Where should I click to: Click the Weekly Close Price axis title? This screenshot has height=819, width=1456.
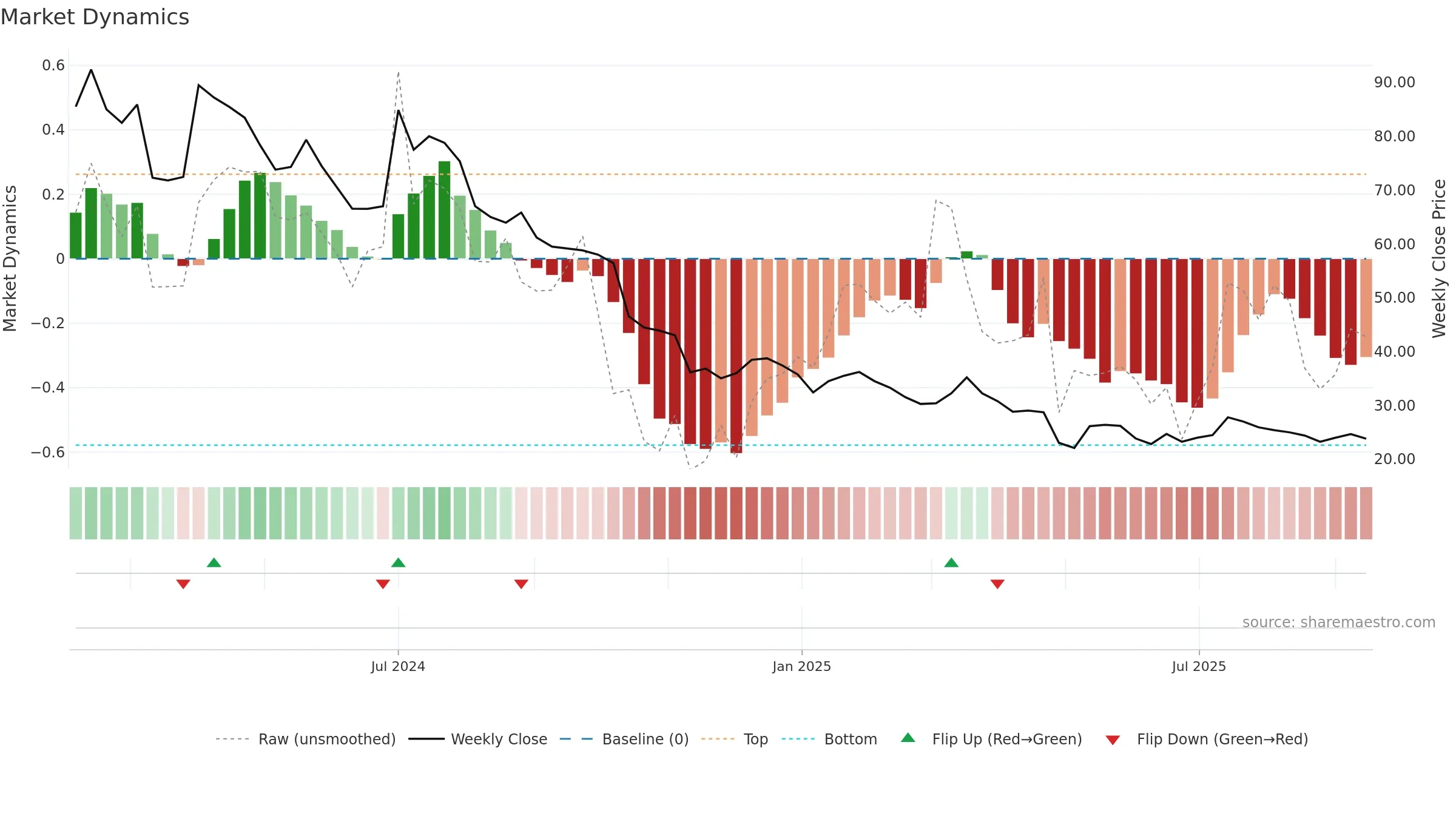(x=1439, y=258)
